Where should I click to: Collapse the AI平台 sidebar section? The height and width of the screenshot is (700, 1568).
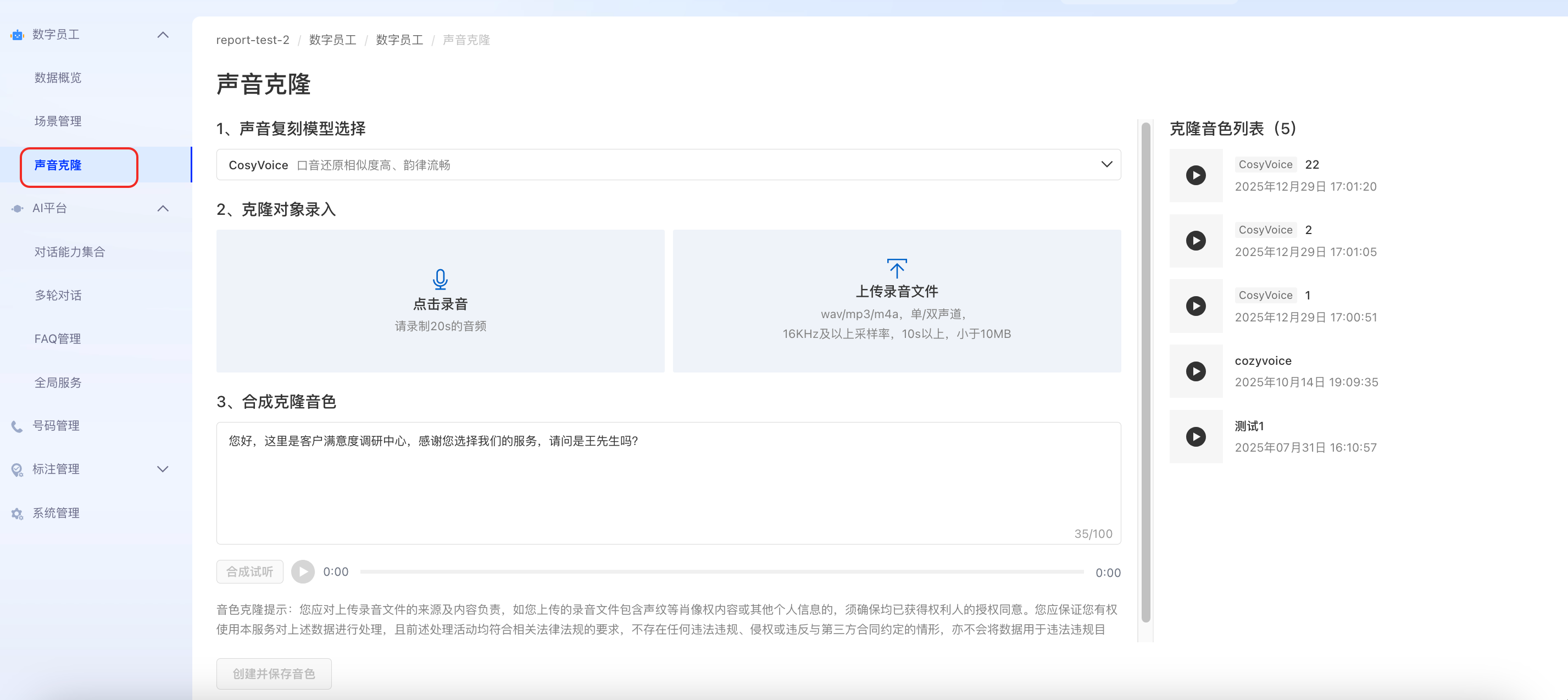(x=163, y=208)
